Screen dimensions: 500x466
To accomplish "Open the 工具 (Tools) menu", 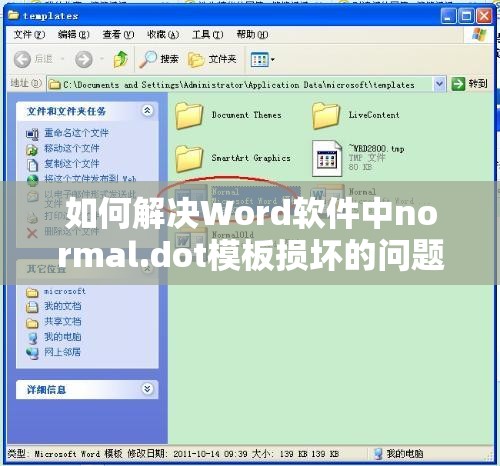I will pyautogui.click(x=208, y=34).
